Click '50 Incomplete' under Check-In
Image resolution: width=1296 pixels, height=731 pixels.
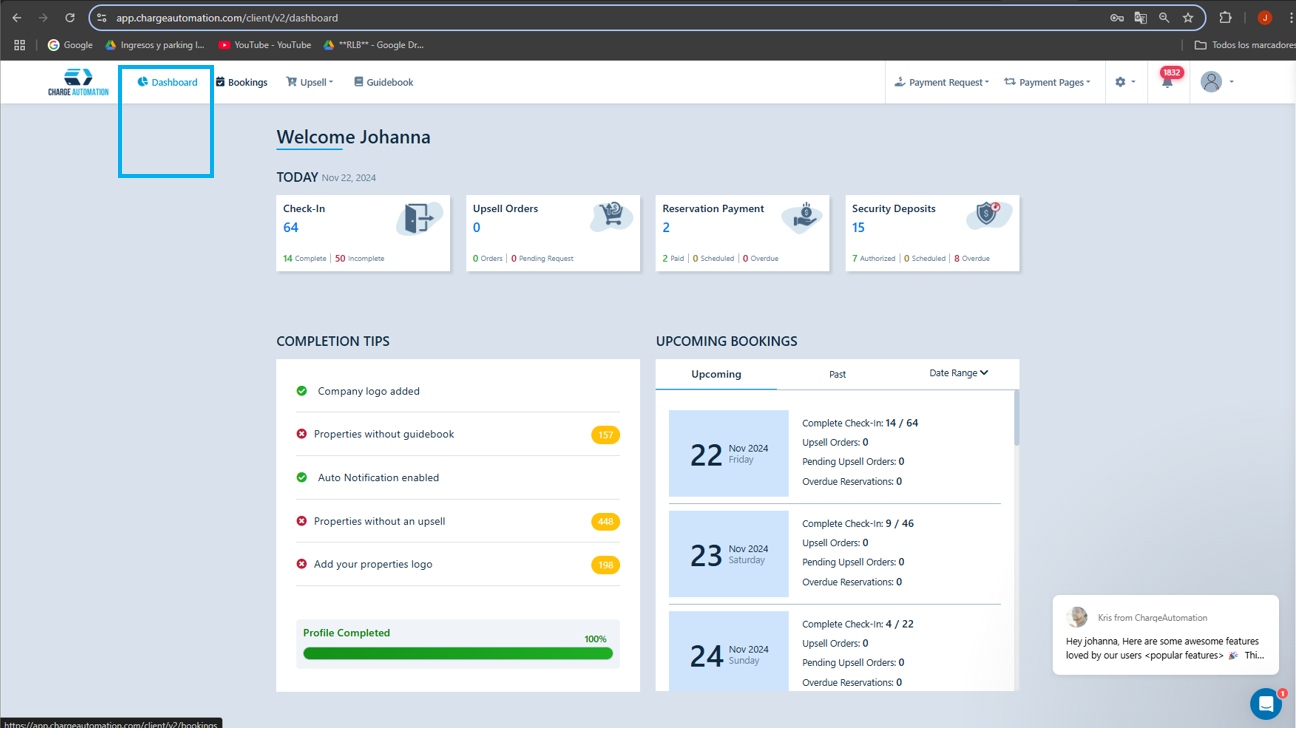point(359,258)
